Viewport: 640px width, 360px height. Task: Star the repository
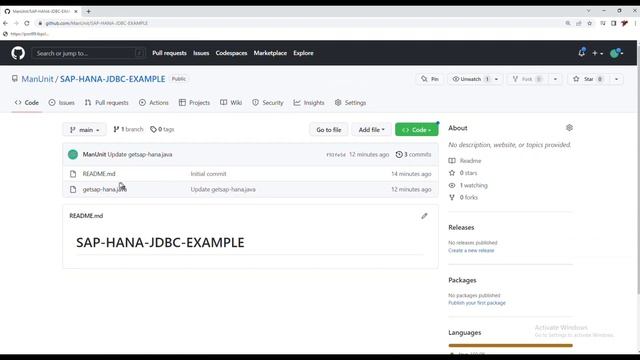tap(589, 79)
